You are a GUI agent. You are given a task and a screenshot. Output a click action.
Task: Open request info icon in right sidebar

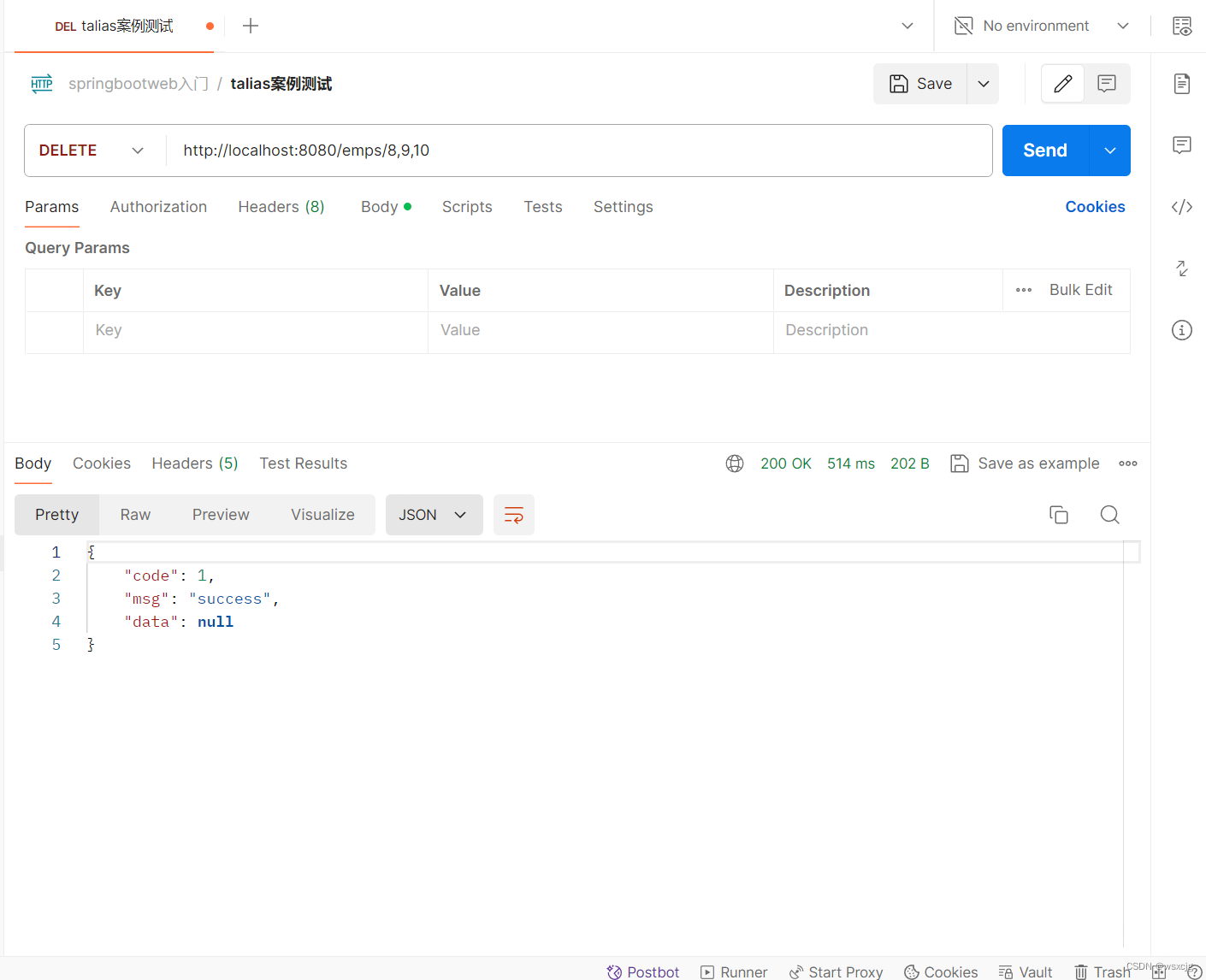(x=1182, y=330)
